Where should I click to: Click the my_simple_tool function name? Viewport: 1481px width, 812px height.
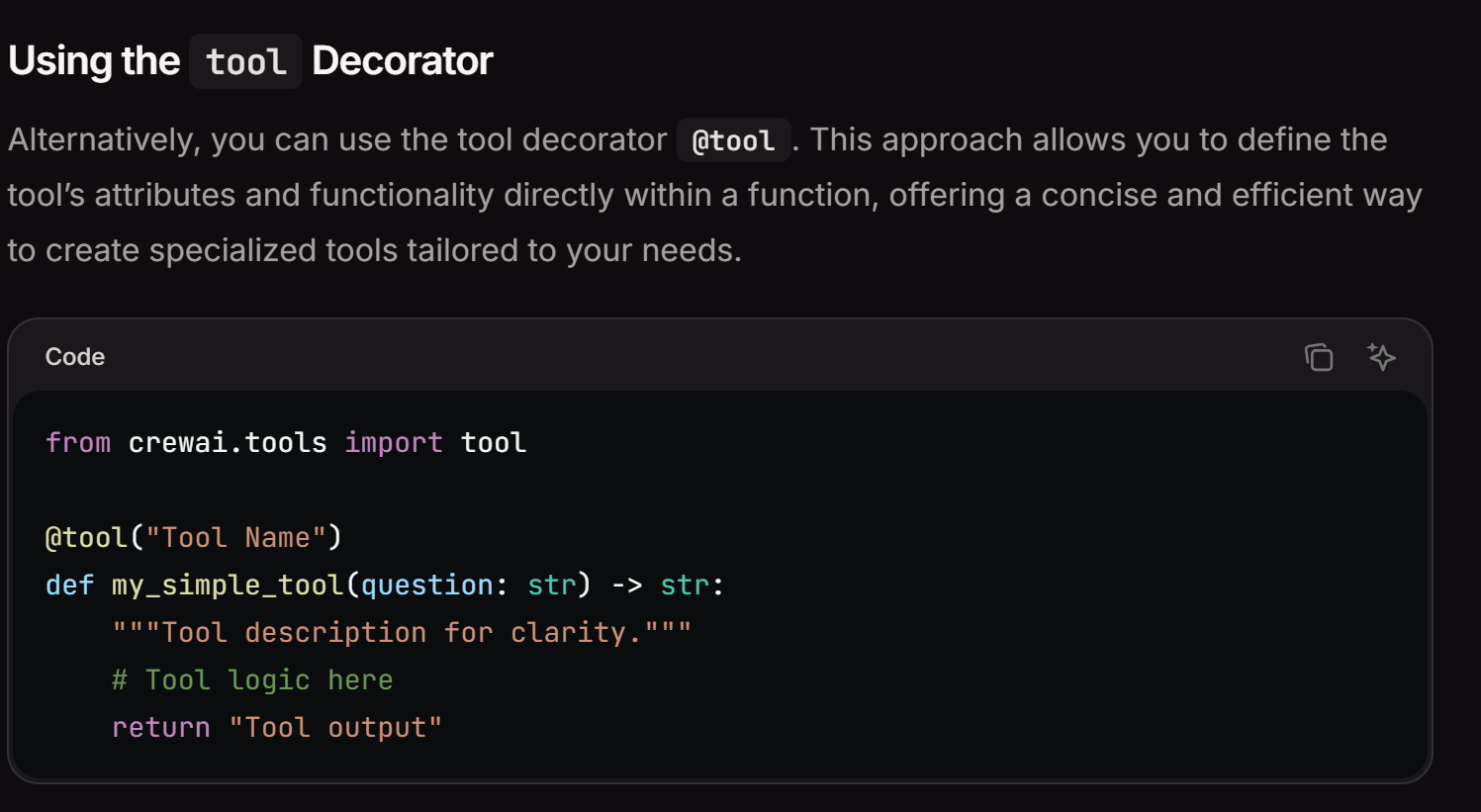coord(227,585)
